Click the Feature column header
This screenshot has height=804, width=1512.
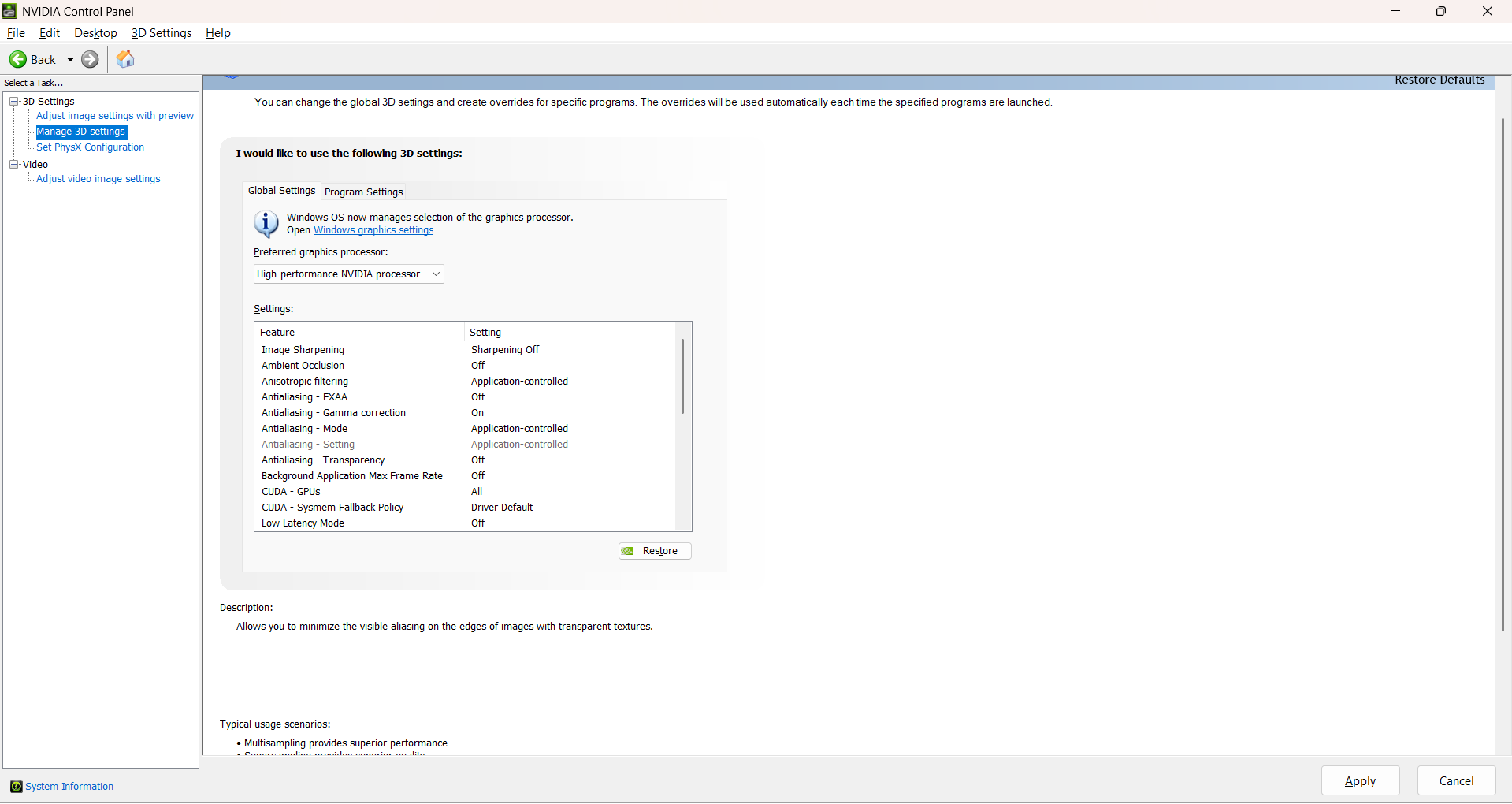tap(359, 333)
